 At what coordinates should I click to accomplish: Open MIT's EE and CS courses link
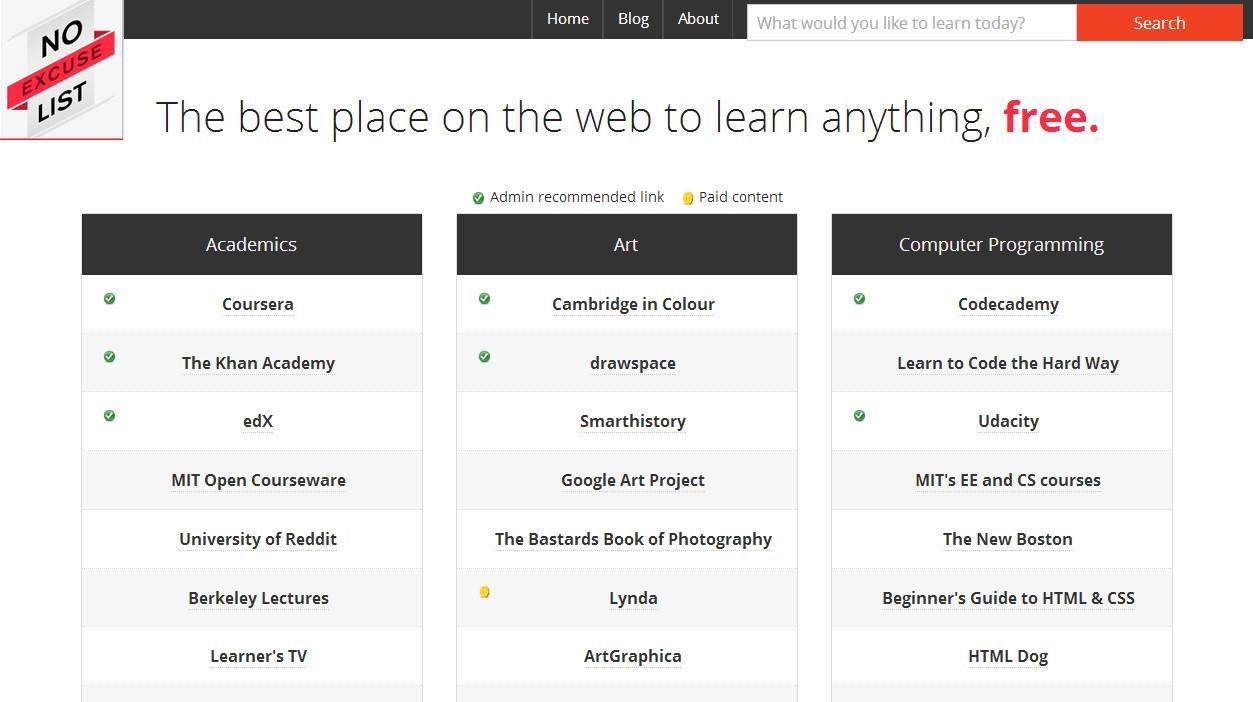click(x=1008, y=480)
